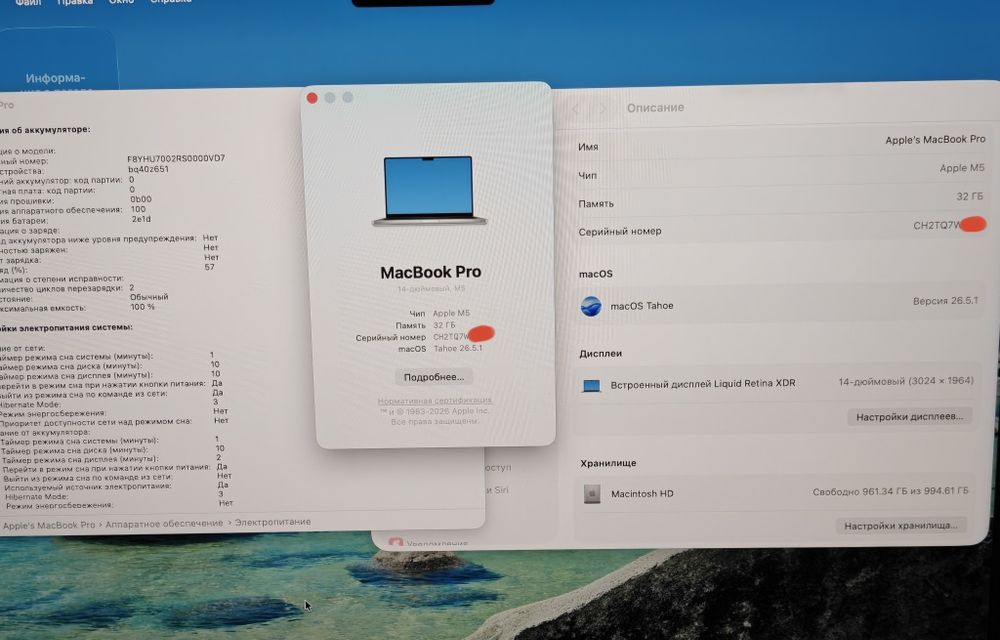Go forward using the settings forward chevron
This screenshot has width=1000, height=640.
[x=603, y=109]
